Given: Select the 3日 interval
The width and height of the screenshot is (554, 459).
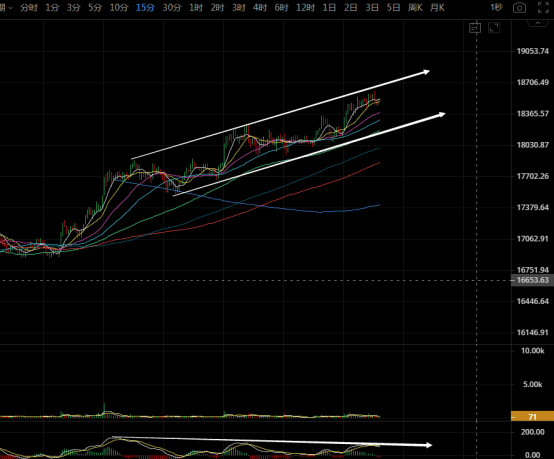Looking at the screenshot, I should (372, 7).
